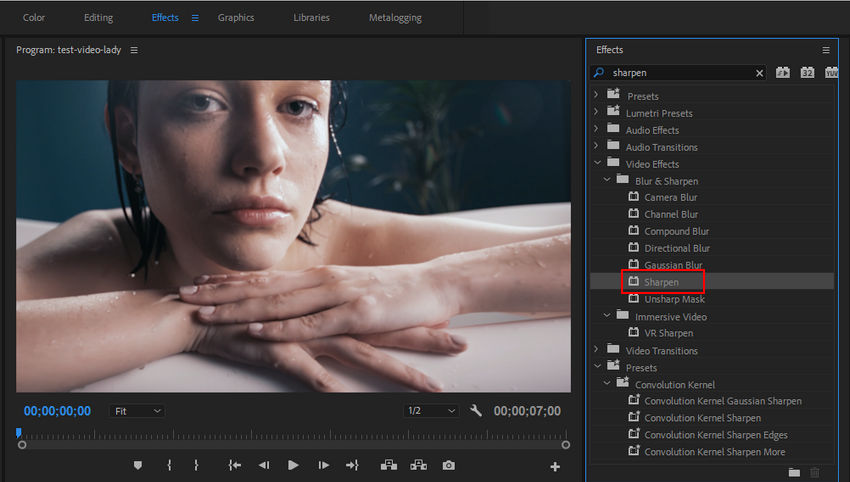Click the right zoom scroll bar handle
The height and width of the screenshot is (482, 850).
tap(565, 445)
